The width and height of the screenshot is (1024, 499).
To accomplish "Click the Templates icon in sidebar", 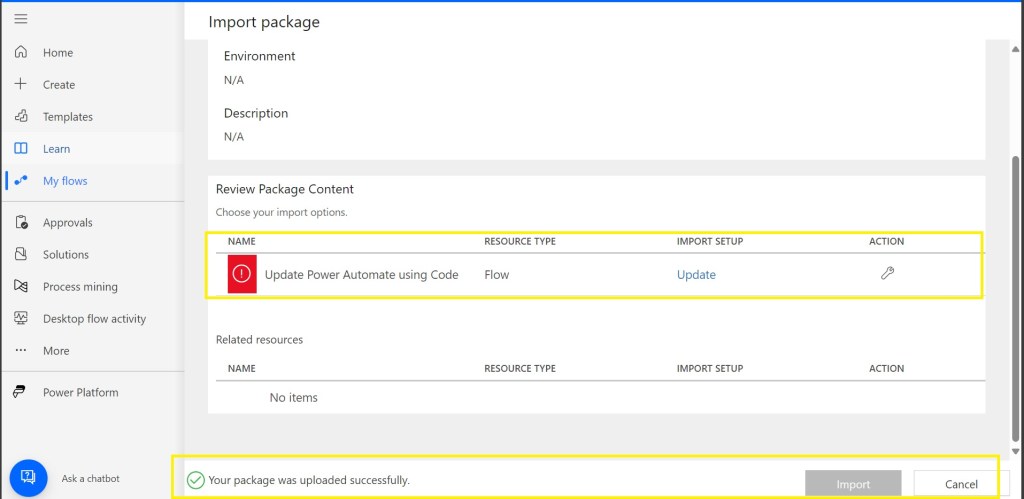I will coord(21,116).
